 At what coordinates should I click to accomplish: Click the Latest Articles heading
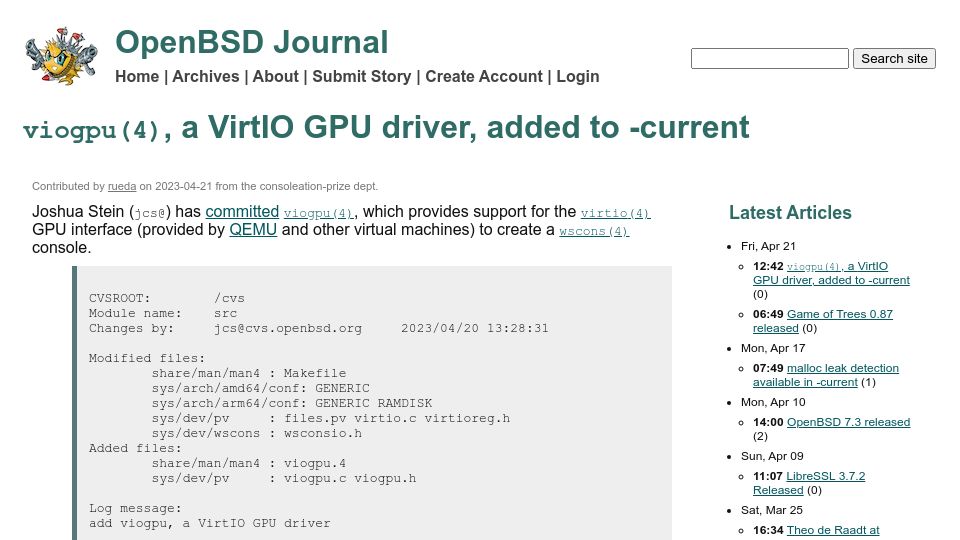click(790, 212)
